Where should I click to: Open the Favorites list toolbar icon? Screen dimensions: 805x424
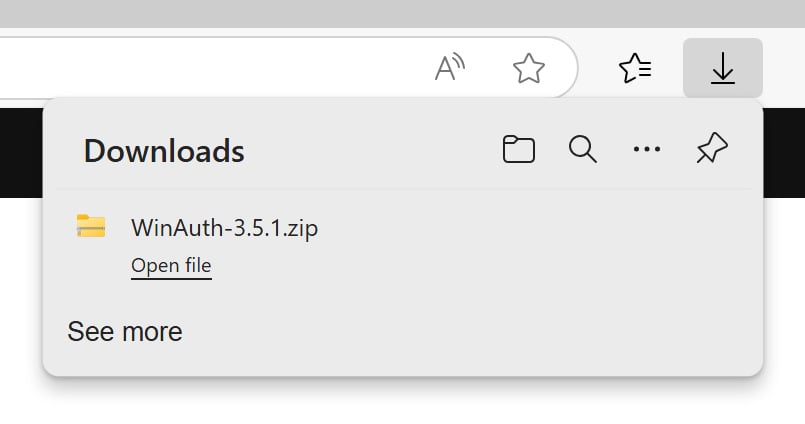click(x=636, y=68)
